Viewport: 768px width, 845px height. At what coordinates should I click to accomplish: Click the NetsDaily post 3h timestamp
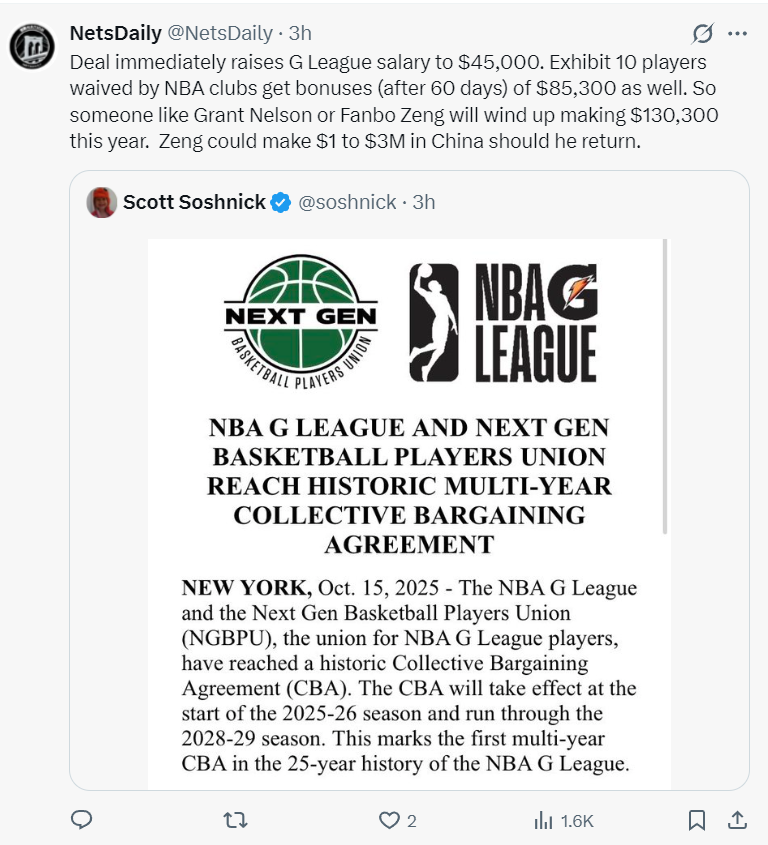coord(300,33)
